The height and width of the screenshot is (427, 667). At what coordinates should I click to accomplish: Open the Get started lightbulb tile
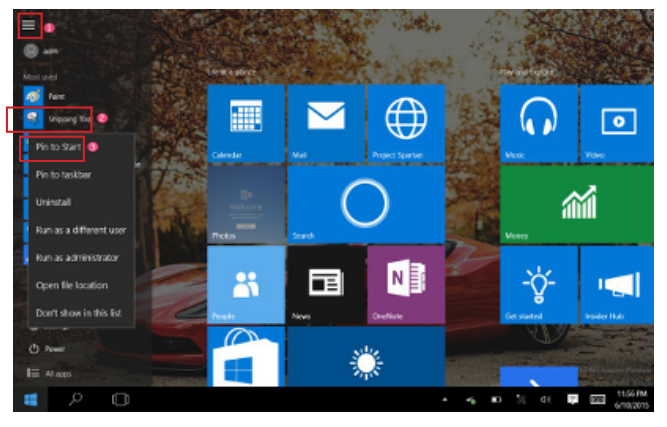(x=539, y=285)
